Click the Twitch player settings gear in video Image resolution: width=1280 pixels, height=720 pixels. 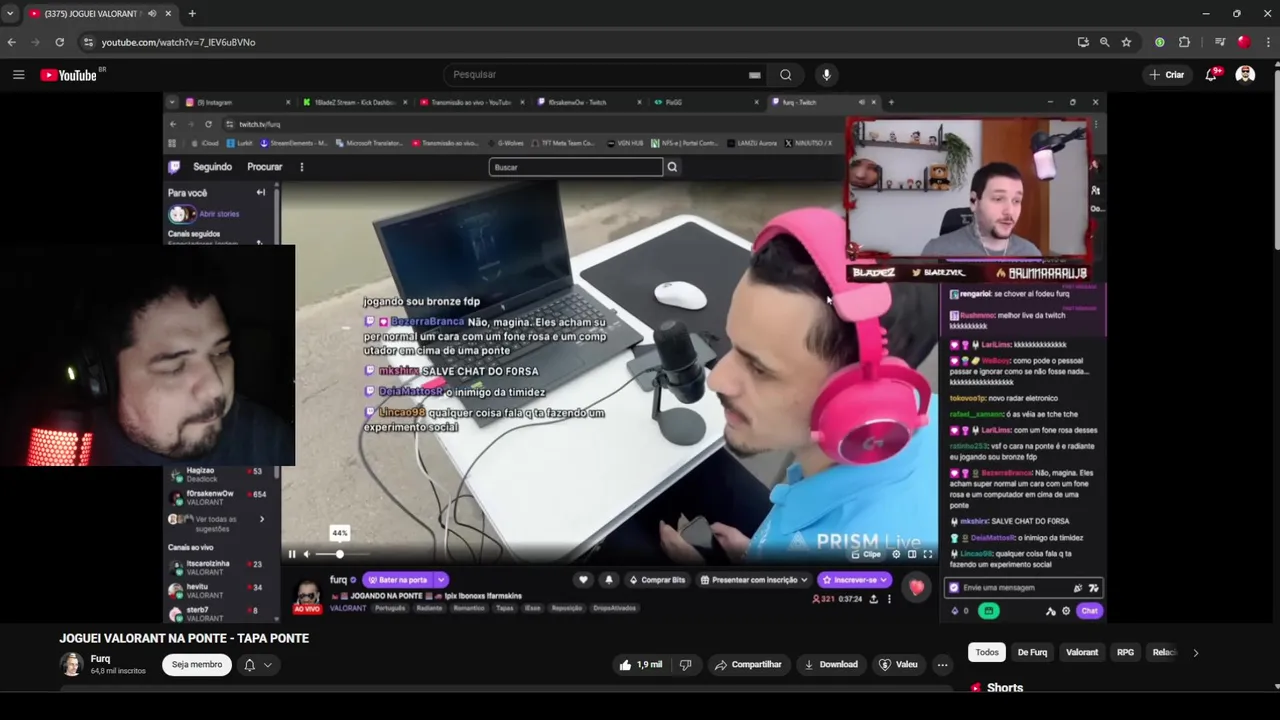[x=896, y=554]
